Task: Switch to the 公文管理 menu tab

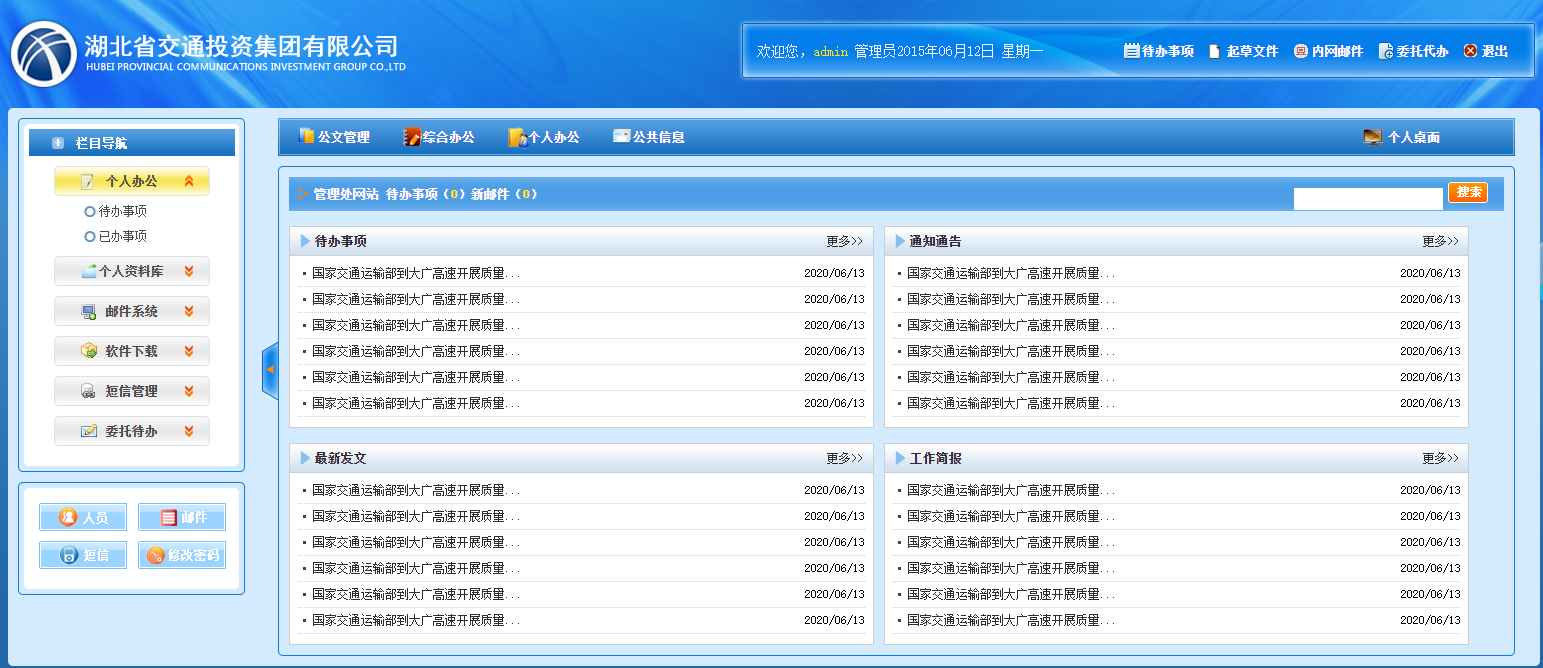Action: pyautogui.click(x=334, y=137)
